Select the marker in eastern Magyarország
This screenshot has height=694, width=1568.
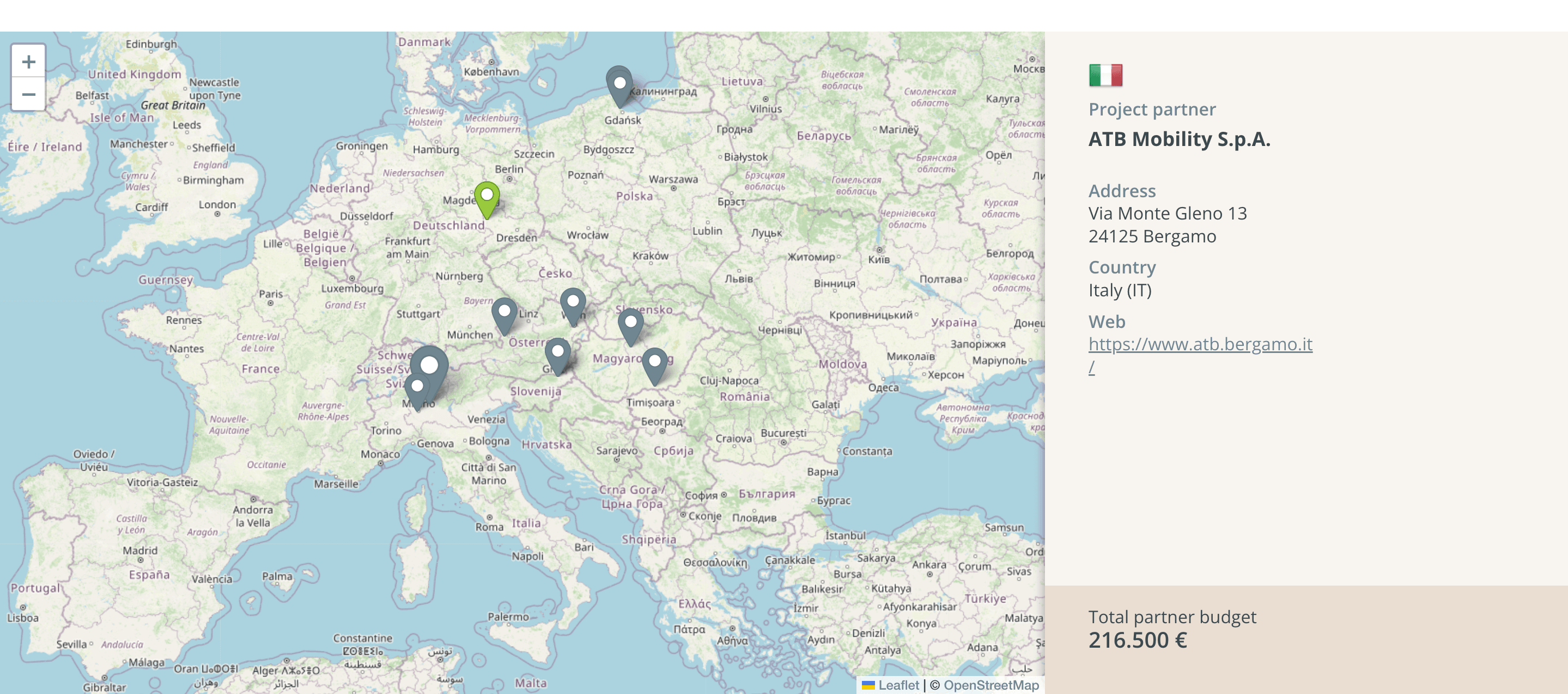(x=654, y=363)
